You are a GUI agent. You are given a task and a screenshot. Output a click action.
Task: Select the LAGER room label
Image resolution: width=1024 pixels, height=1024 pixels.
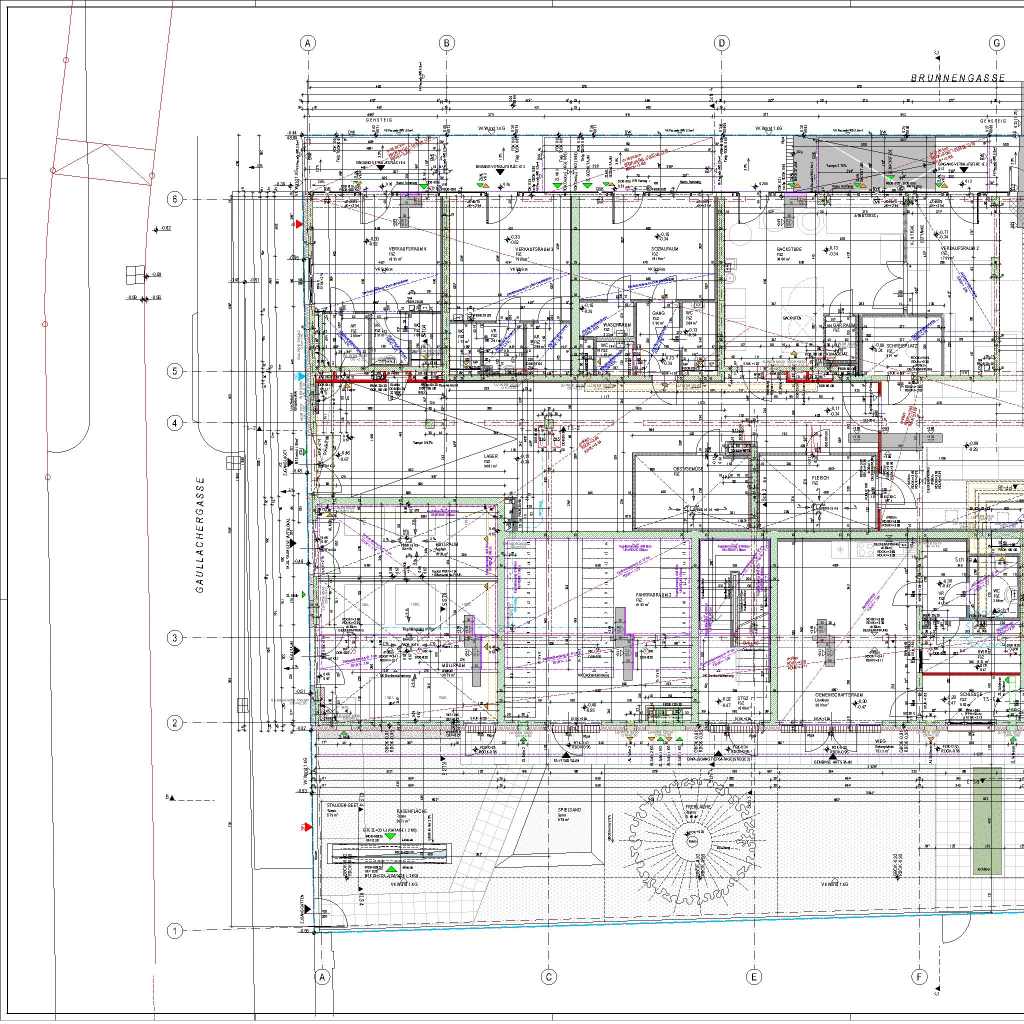pos(490,456)
